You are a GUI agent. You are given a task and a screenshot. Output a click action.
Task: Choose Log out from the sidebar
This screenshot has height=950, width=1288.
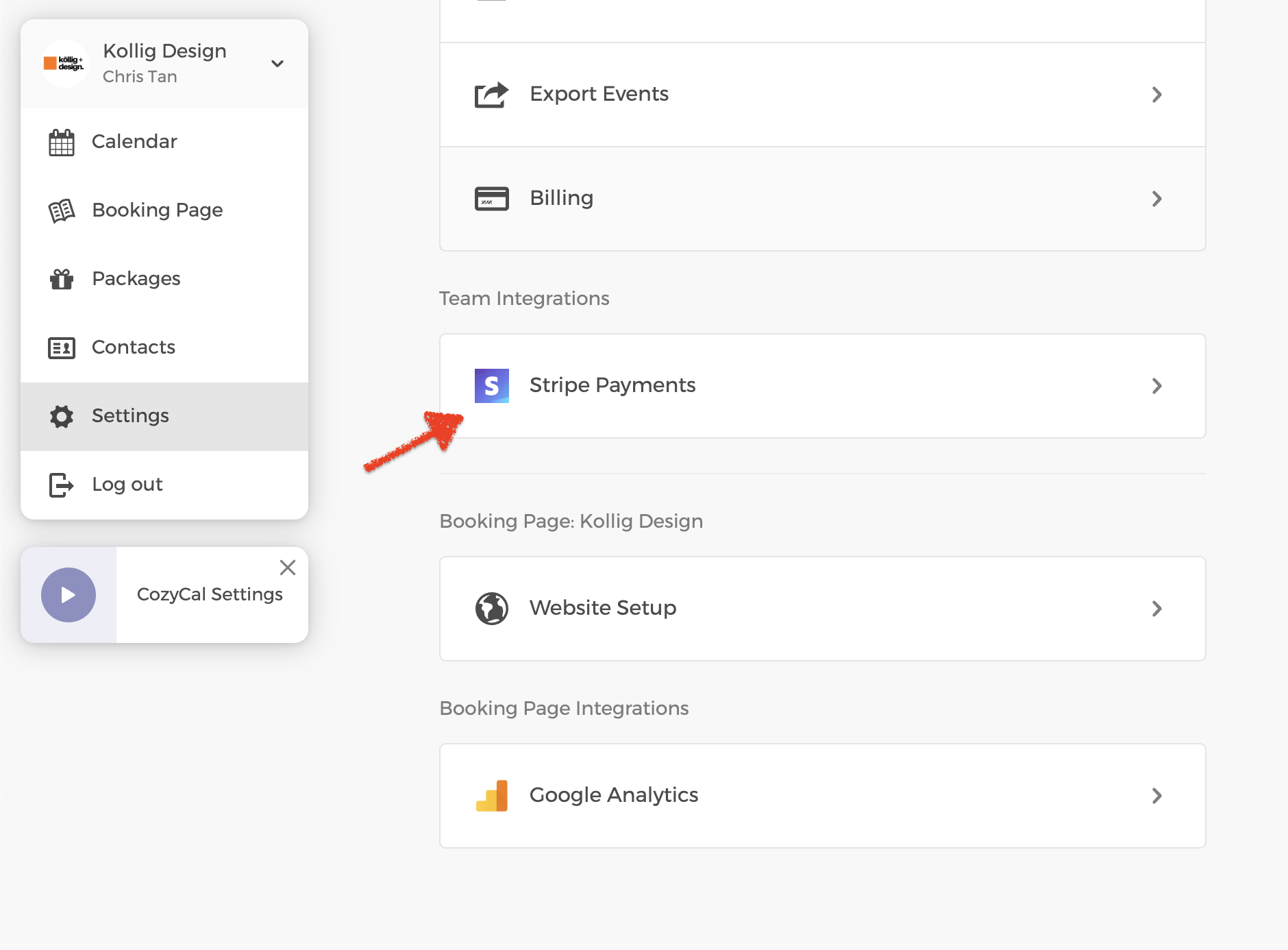164,485
